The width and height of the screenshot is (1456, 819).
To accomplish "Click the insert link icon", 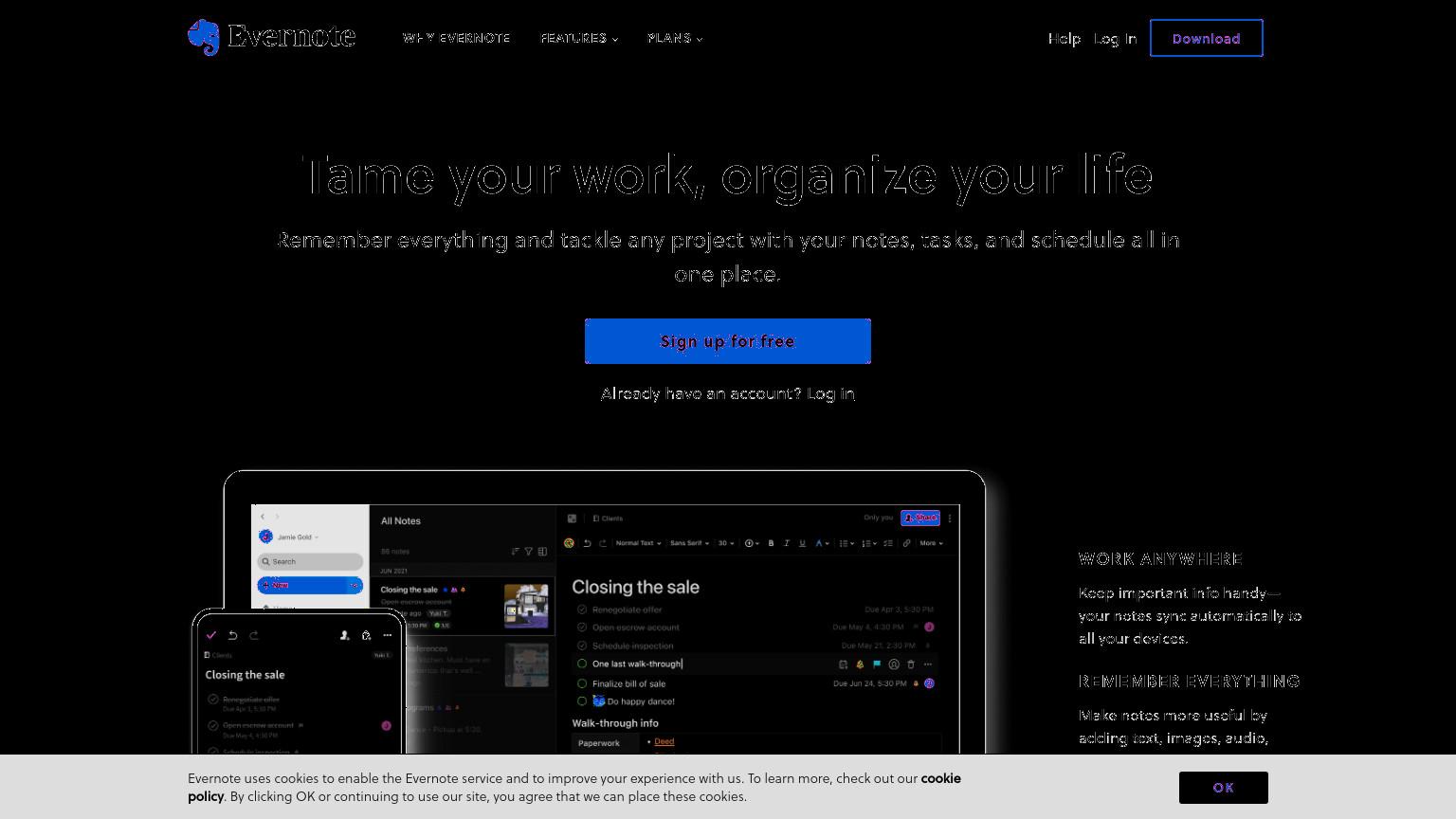I will pos(907,543).
